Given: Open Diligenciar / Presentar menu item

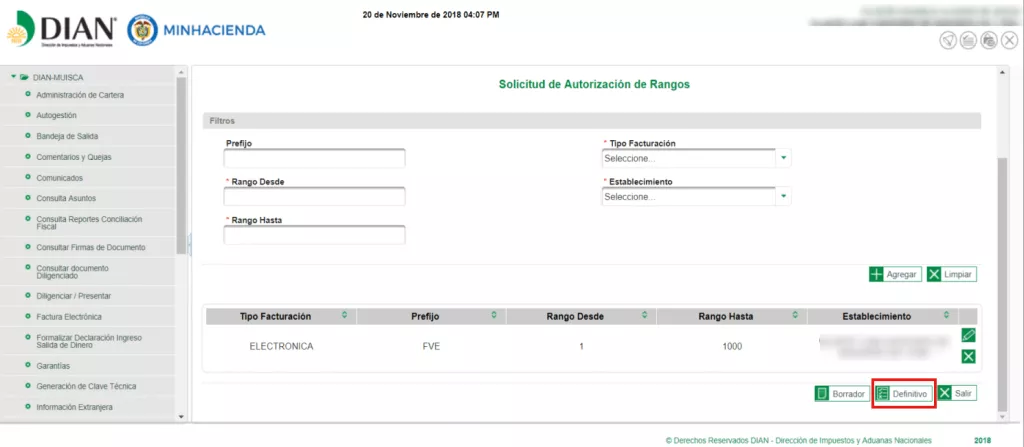Looking at the screenshot, I should pyautogui.click(x=74, y=296).
